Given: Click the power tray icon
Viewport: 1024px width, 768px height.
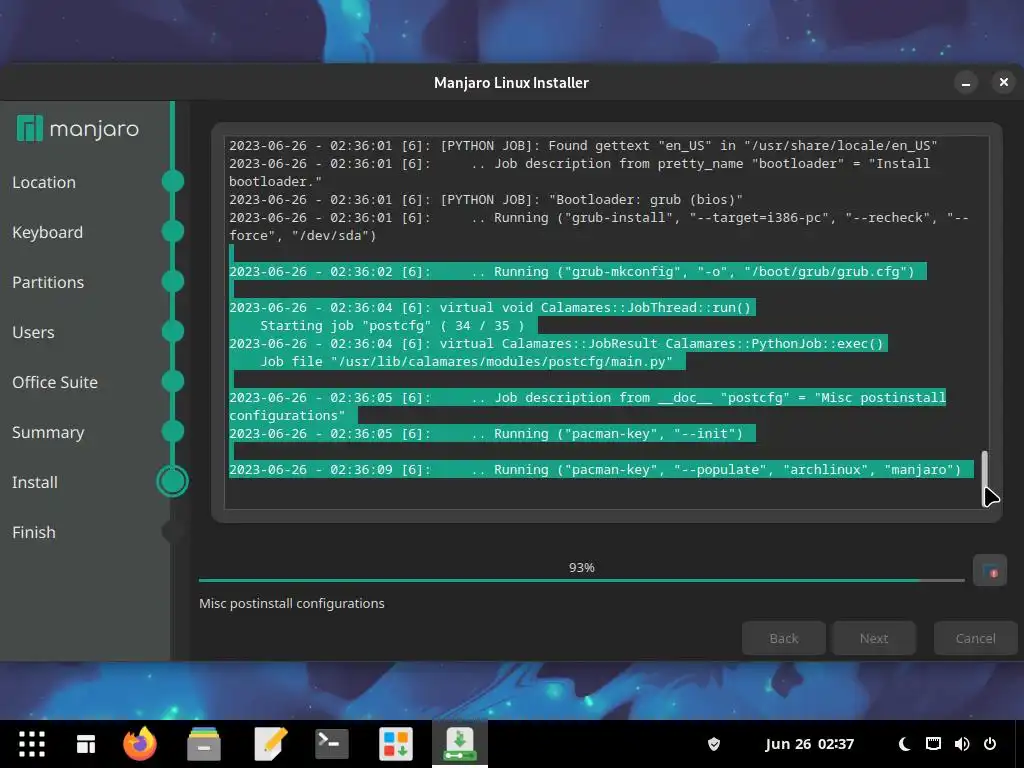Looking at the screenshot, I should pos(990,744).
